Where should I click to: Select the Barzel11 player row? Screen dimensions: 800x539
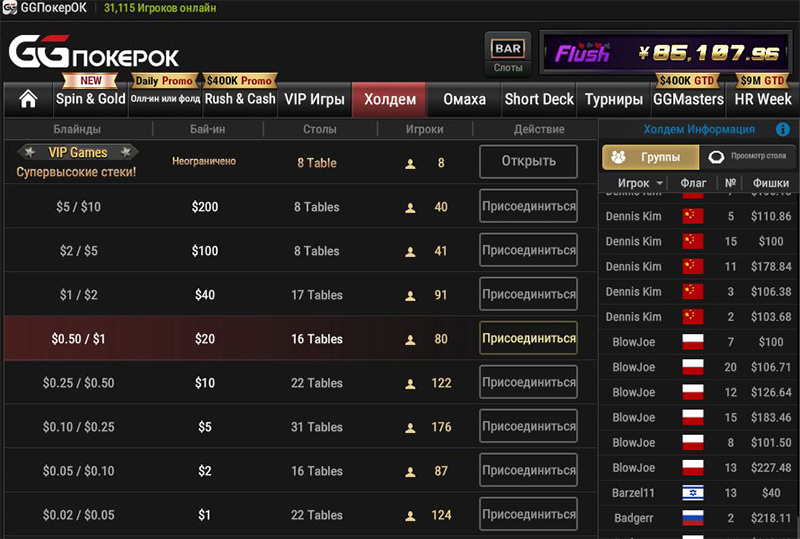tap(699, 493)
